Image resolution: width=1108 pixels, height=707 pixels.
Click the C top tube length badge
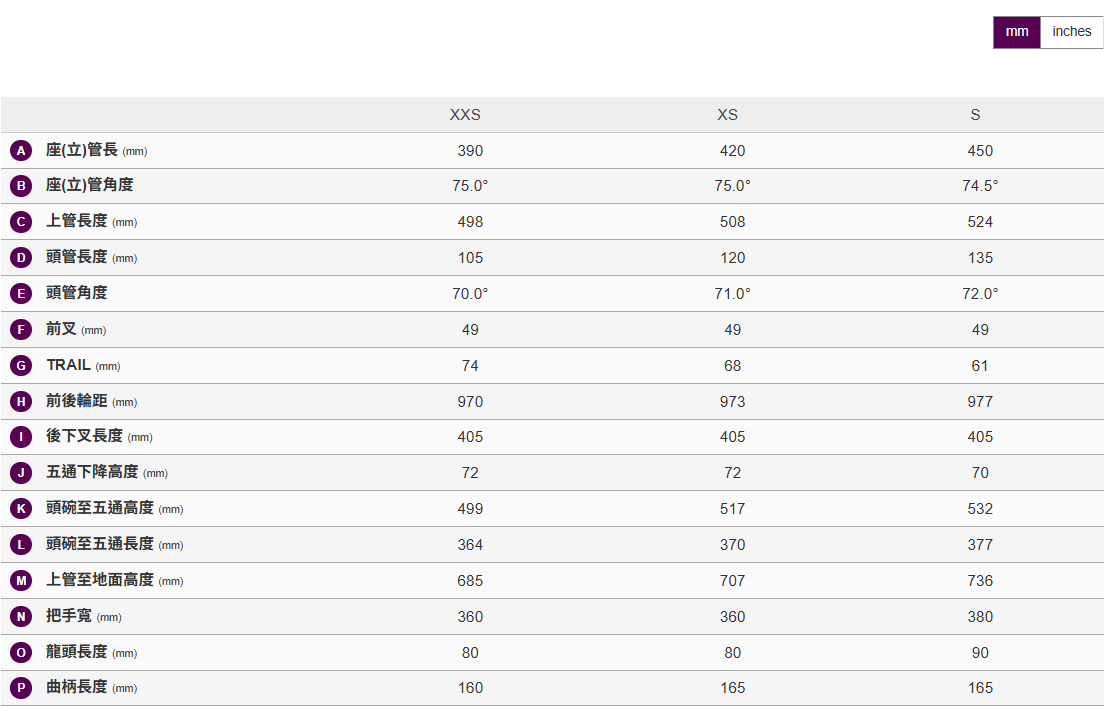(21, 222)
